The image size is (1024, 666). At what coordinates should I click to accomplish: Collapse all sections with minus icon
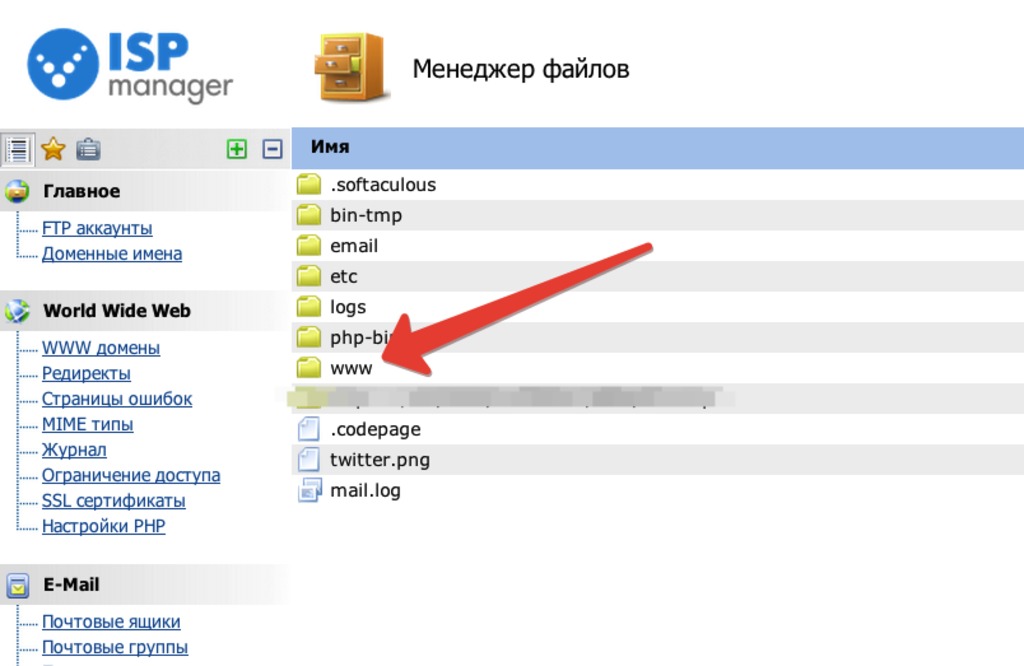click(272, 149)
